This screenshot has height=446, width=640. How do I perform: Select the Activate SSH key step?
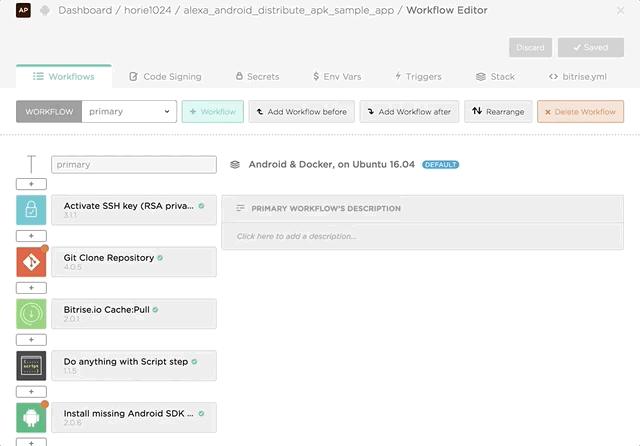coord(134,210)
